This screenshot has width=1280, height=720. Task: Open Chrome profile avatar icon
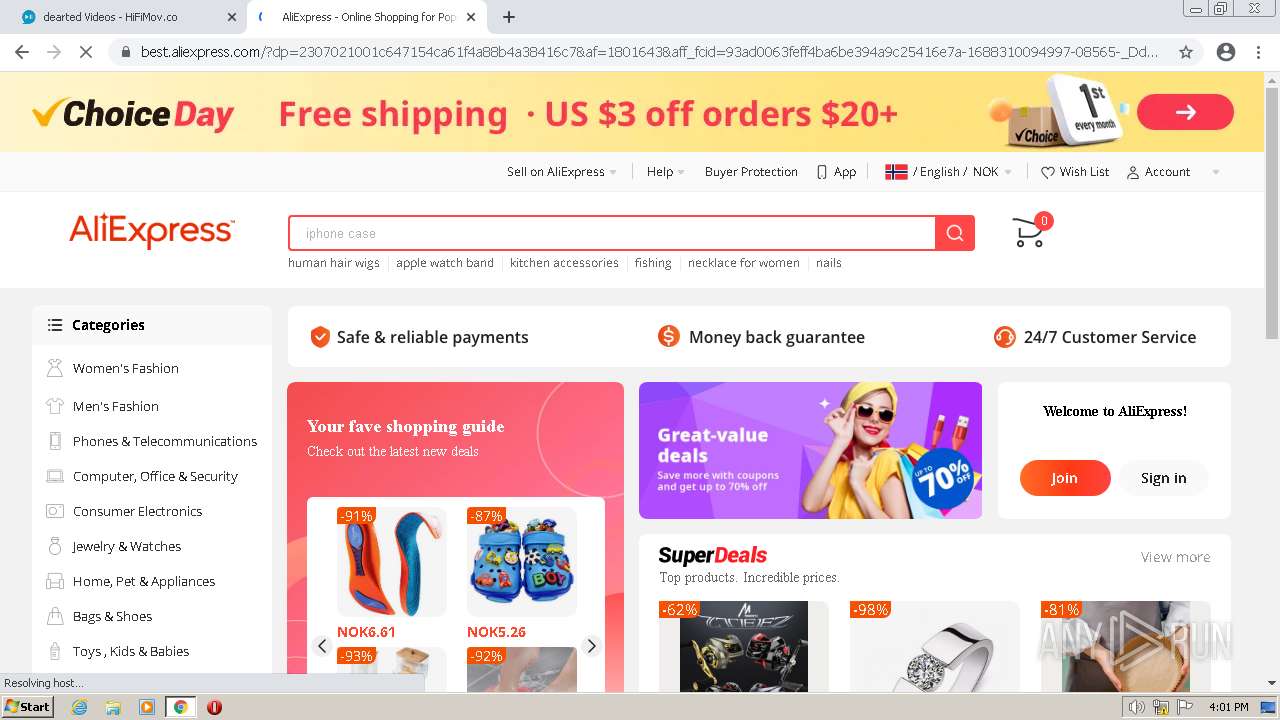pyautogui.click(x=1226, y=52)
